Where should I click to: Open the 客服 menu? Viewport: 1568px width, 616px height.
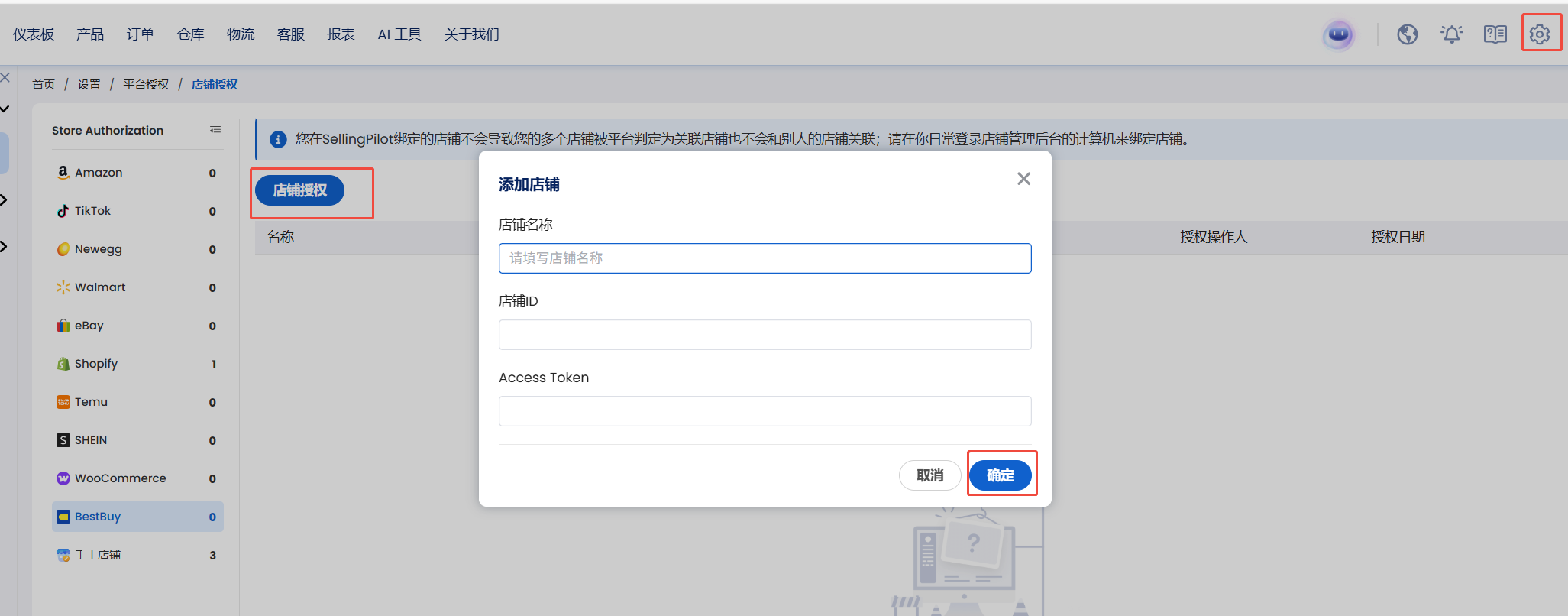click(291, 34)
